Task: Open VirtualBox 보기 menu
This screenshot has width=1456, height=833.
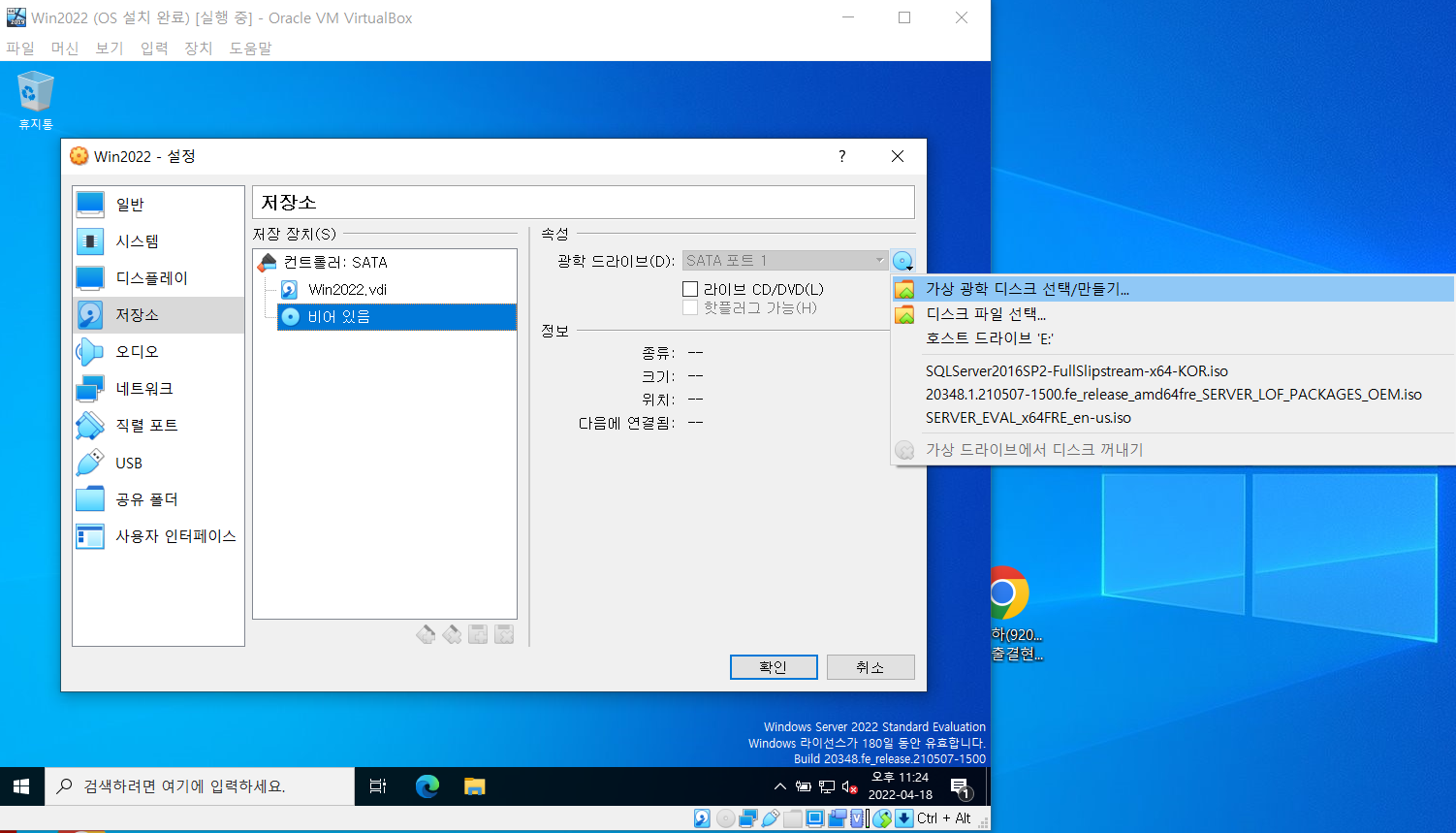Action: pyautogui.click(x=110, y=48)
